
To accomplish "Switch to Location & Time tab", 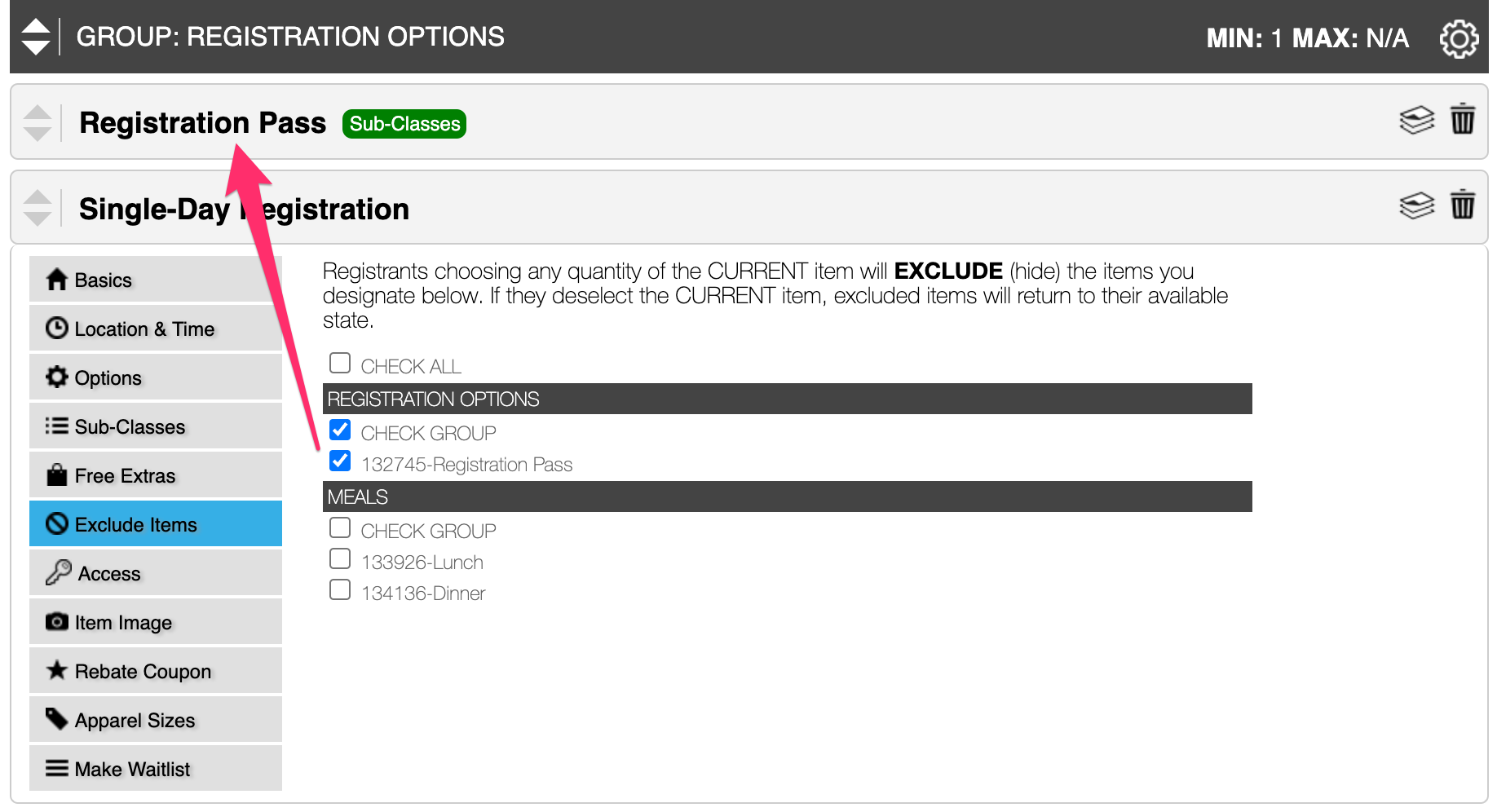I will click(x=156, y=329).
